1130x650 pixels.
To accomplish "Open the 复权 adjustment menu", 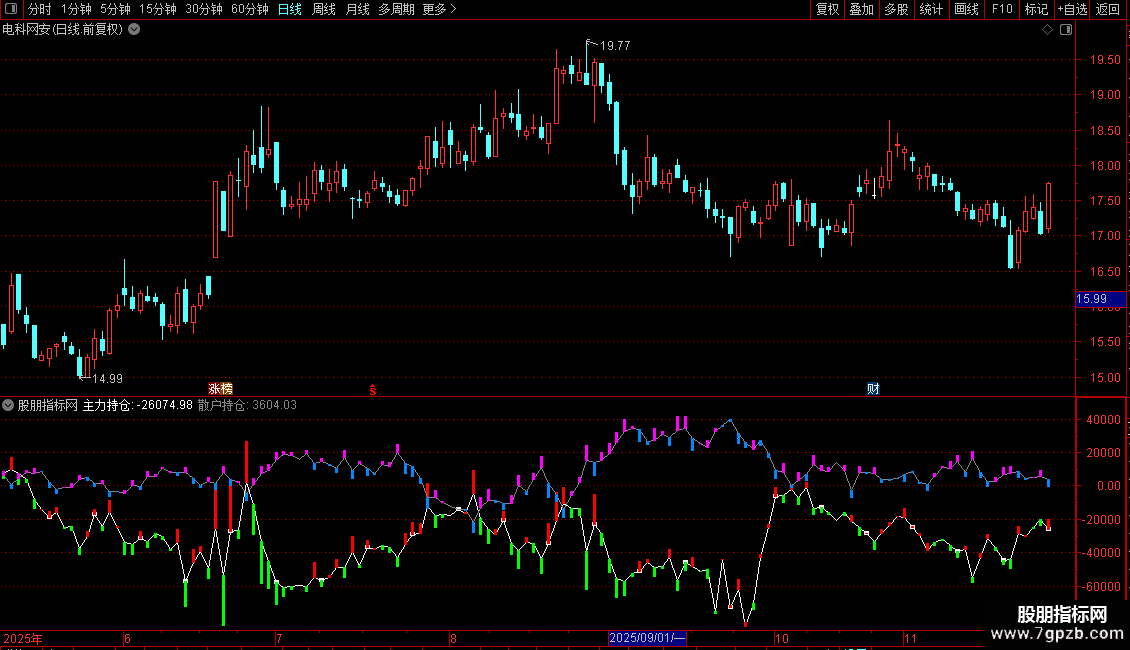I will tap(827, 9).
